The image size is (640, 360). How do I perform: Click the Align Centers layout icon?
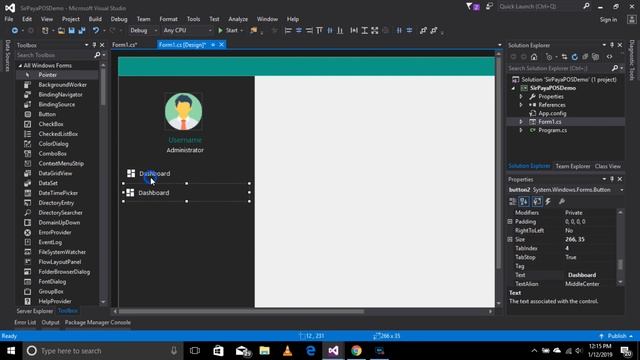[x=298, y=31]
